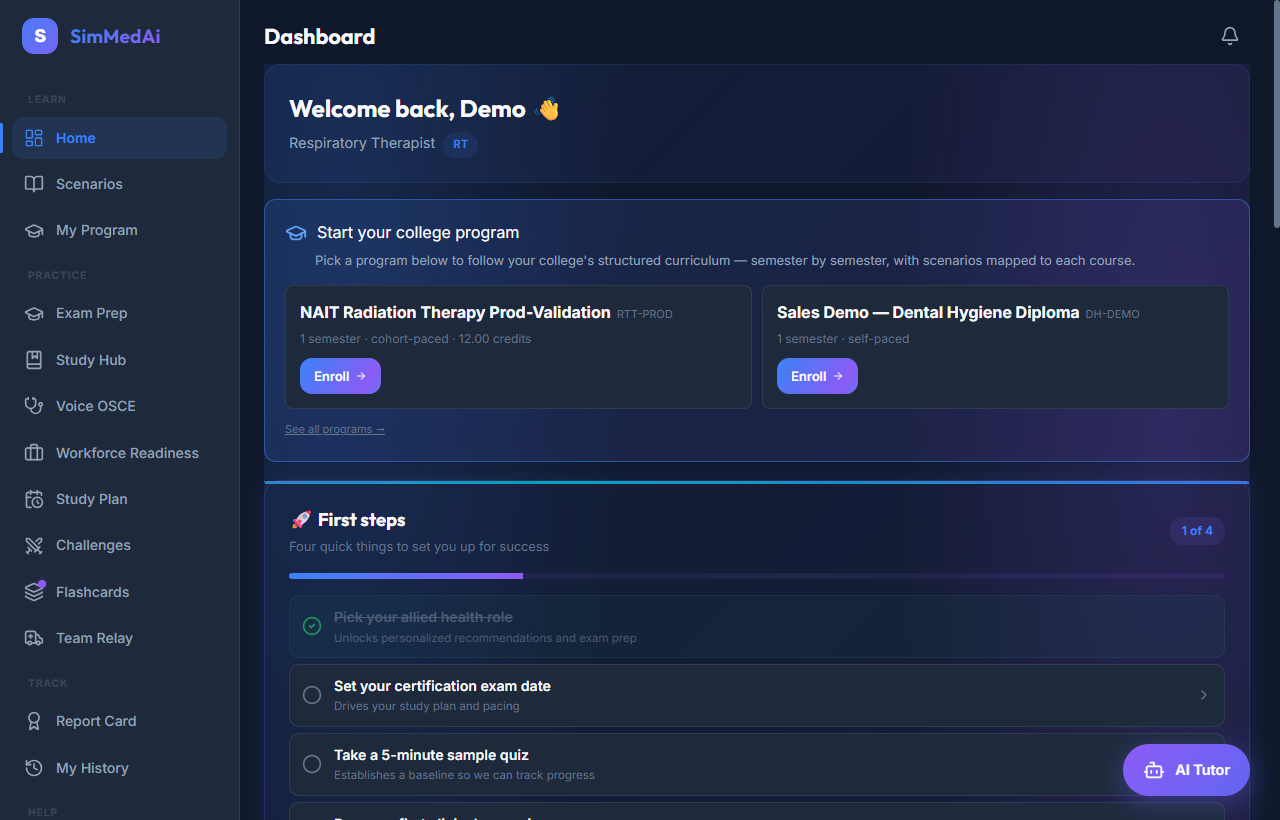The image size is (1280, 820).
Task: Click the Sales Demo — Dental Hygiene Diploma title
Action: 928,312
